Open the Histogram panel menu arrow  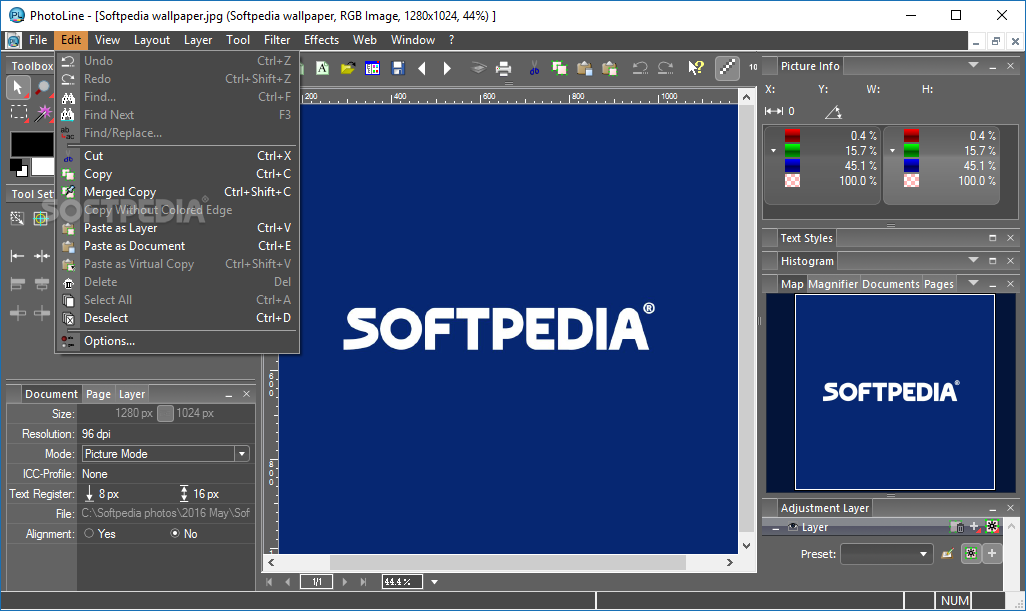click(973, 260)
